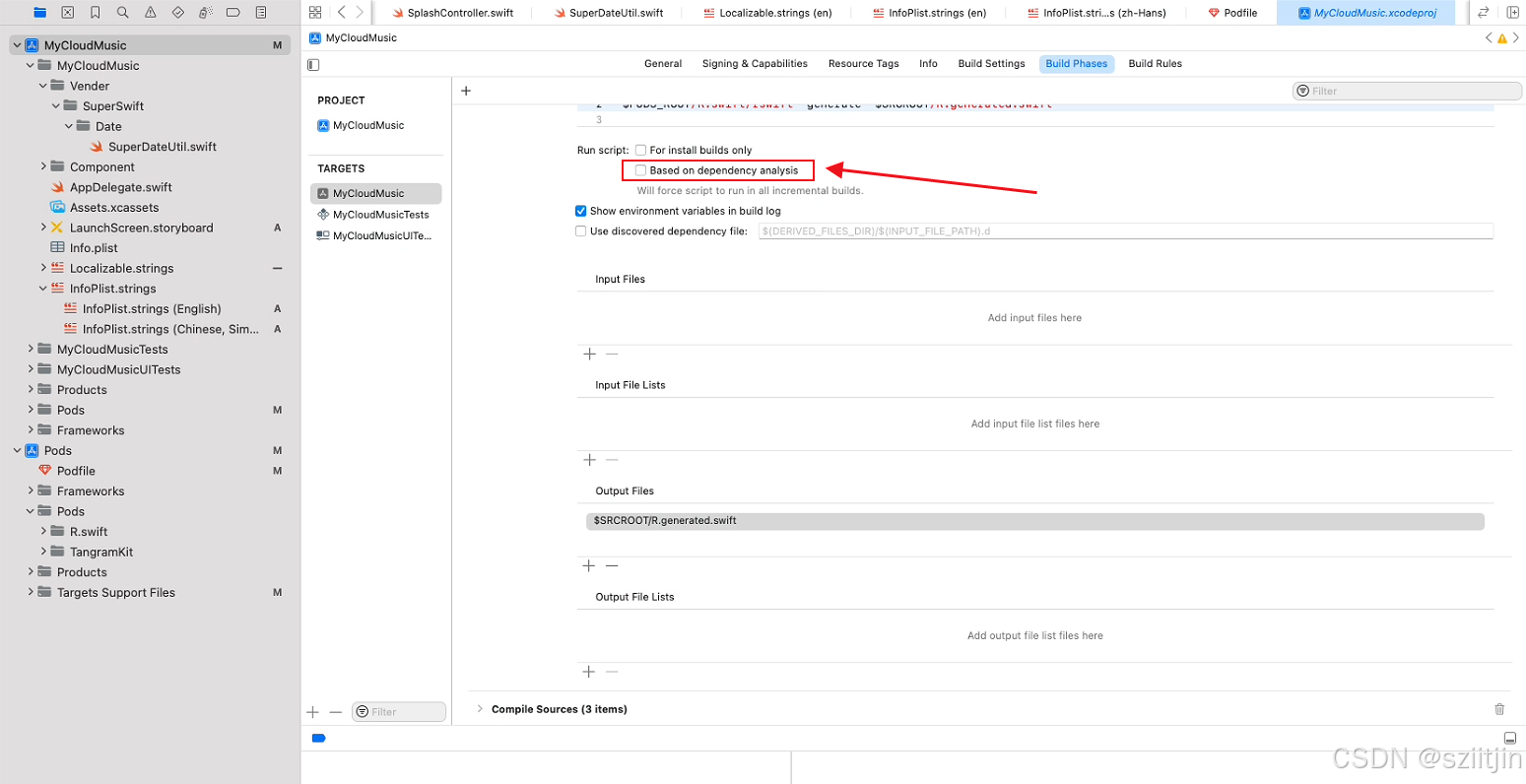Screen dimensions: 1526x784
Task: Switch to the Build Rules tab
Action: point(1155,63)
